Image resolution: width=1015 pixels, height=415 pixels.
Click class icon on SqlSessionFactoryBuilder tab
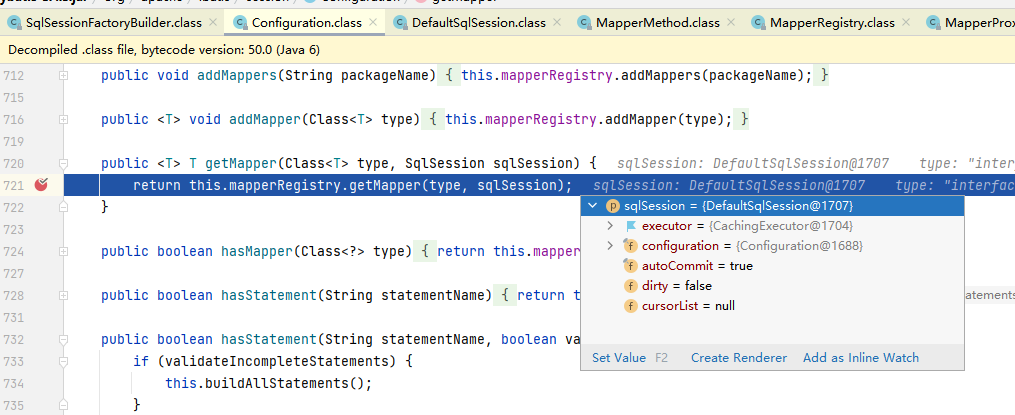(14, 23)
